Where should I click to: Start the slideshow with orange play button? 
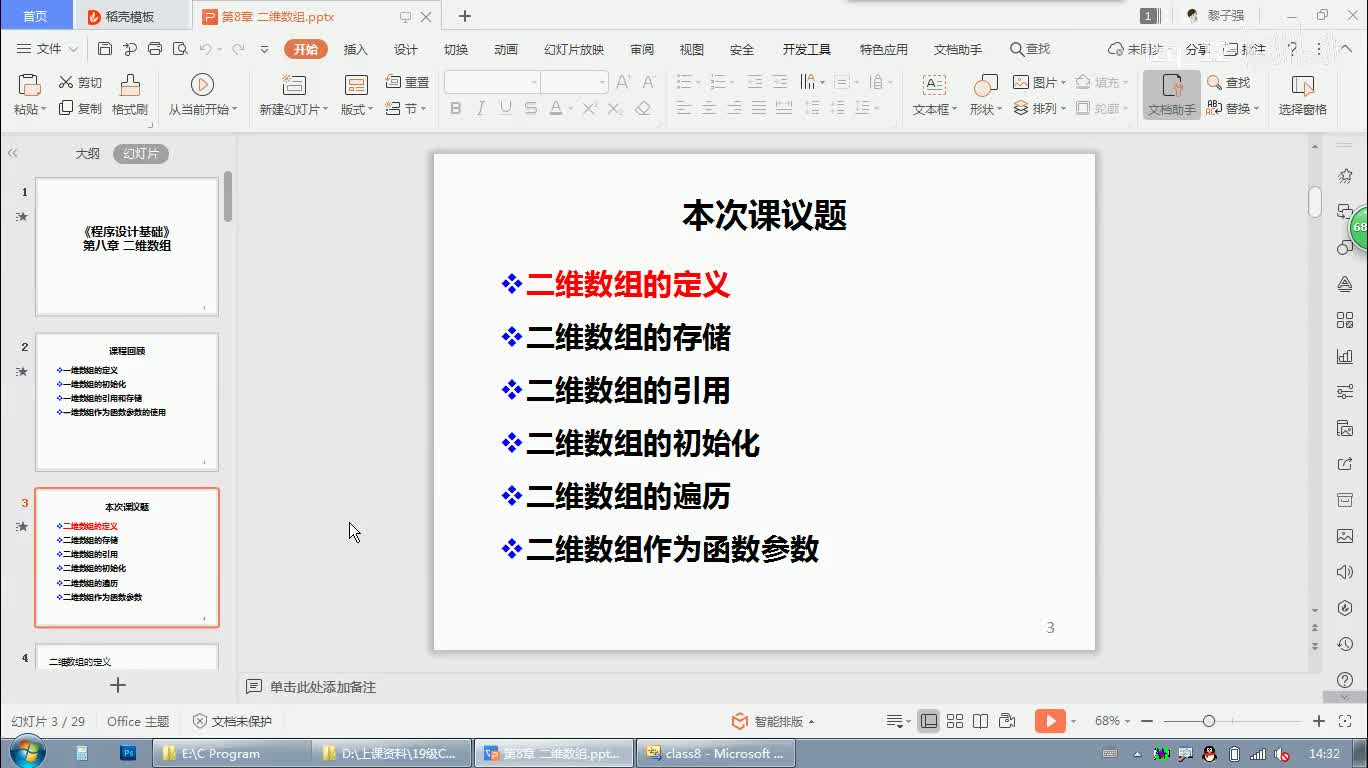(1049, 721)
